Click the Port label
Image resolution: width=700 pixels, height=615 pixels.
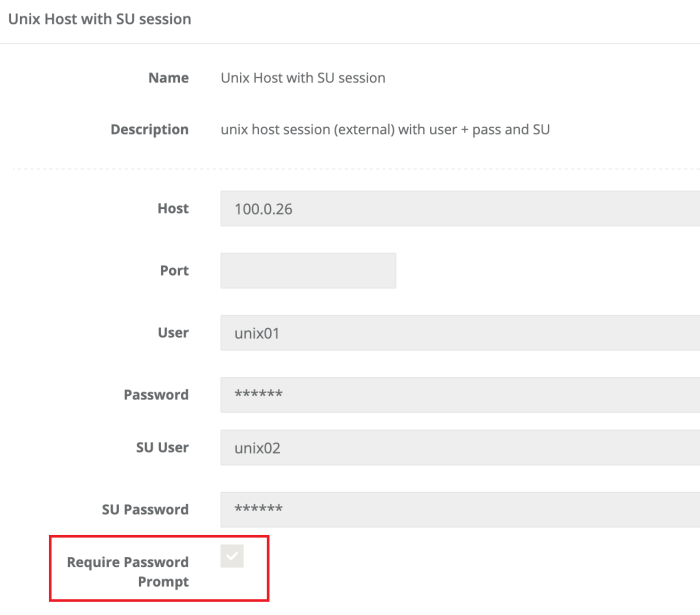(x=173, y=271)
